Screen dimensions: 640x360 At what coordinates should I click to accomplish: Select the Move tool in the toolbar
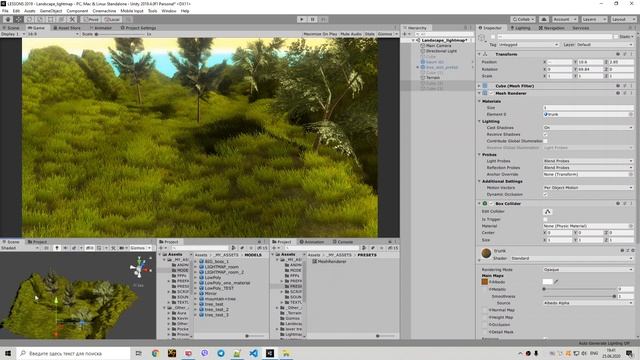tap(19, 19)
